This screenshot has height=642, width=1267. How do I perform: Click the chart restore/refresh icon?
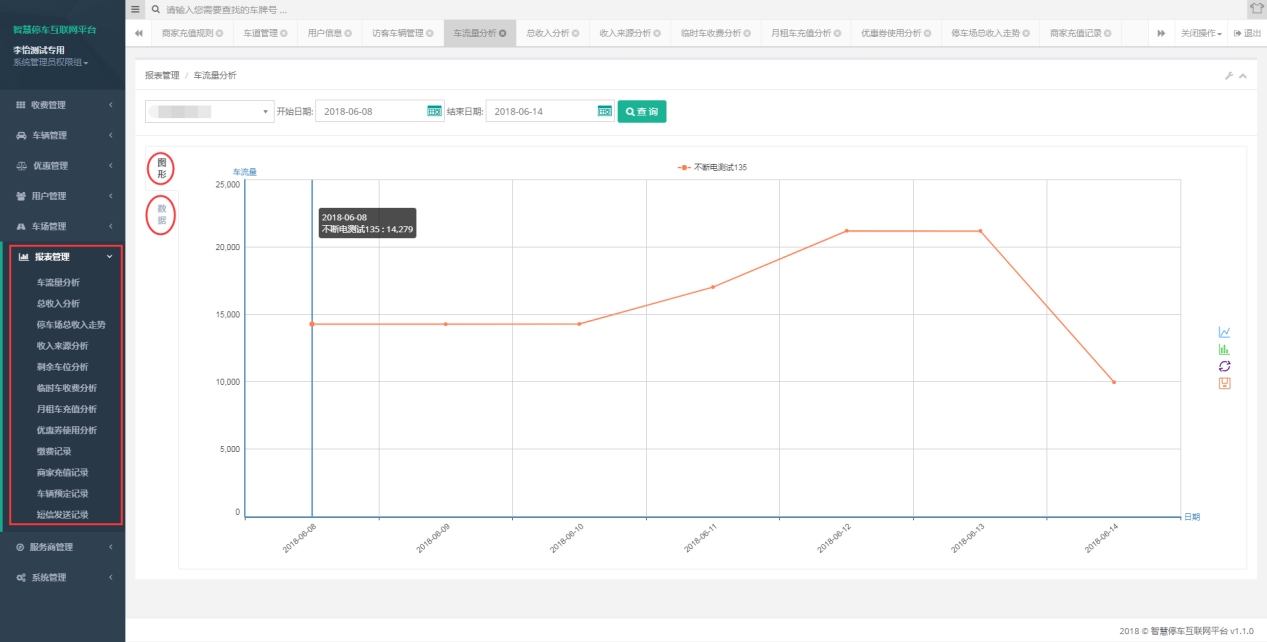(x=1224, y=366)
